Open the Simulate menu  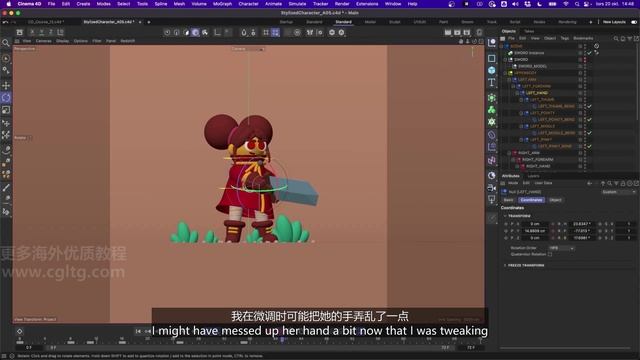point(297,4)
